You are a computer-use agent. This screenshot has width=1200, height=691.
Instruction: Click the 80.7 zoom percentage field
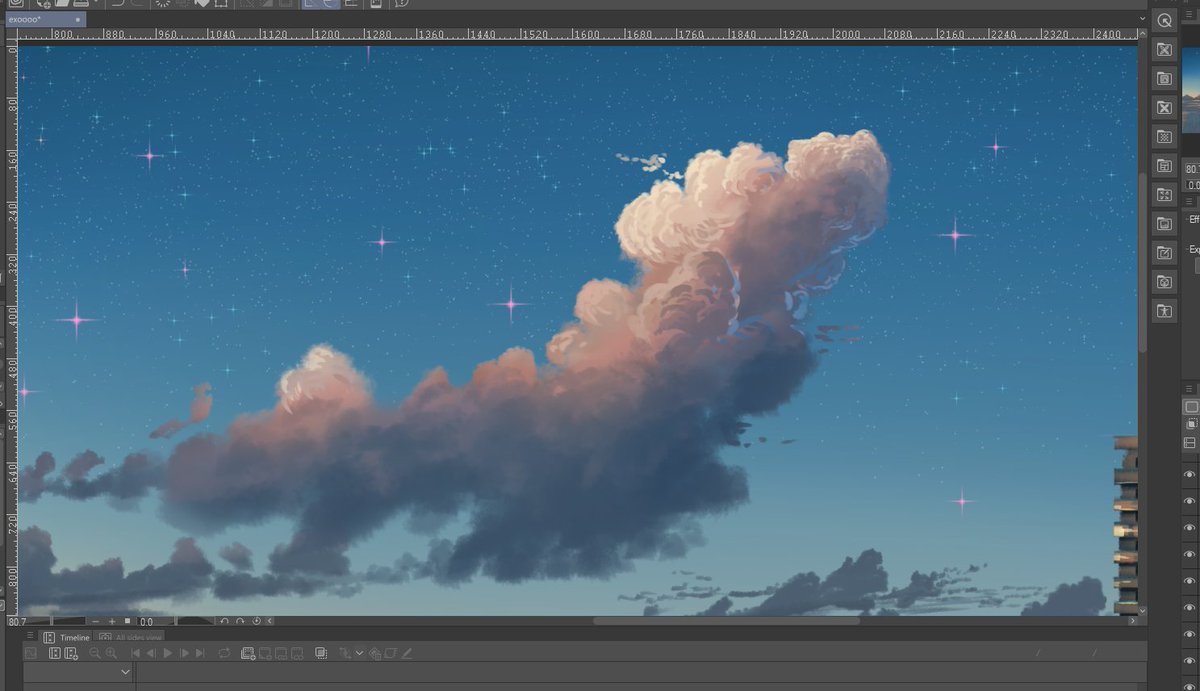(x=18, y=621)
